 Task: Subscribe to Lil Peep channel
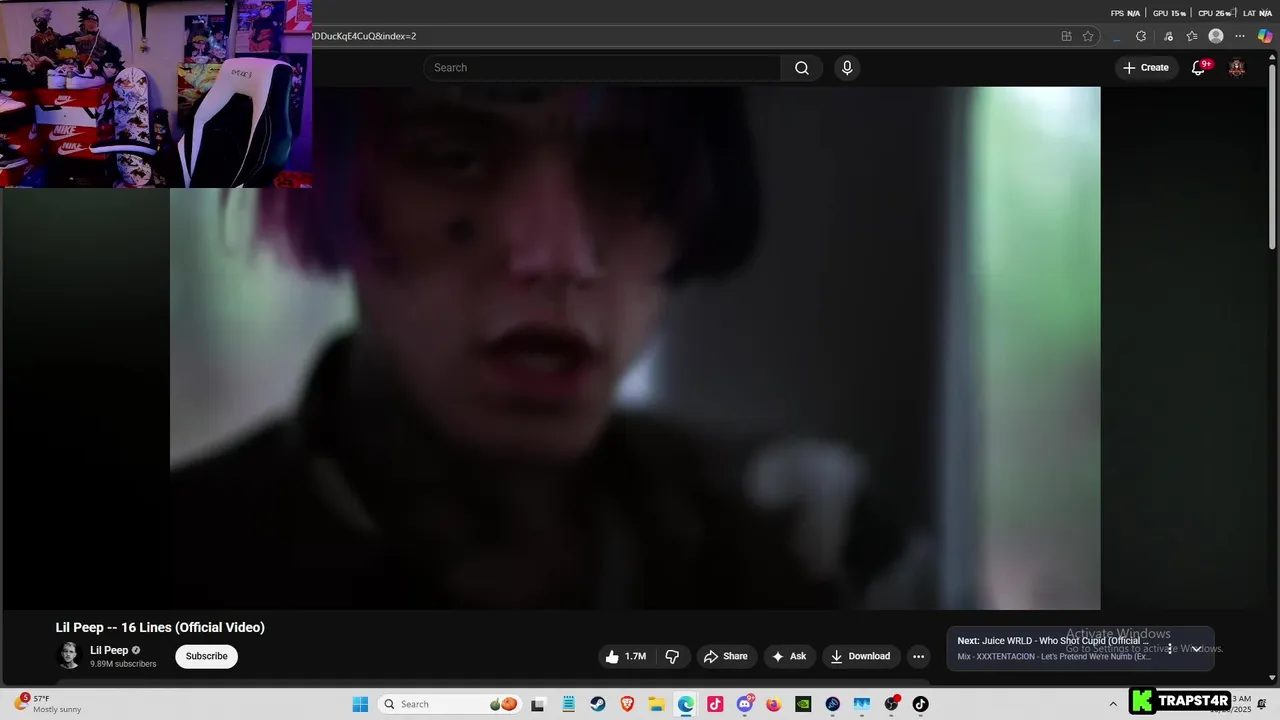(x=207, y=656)
